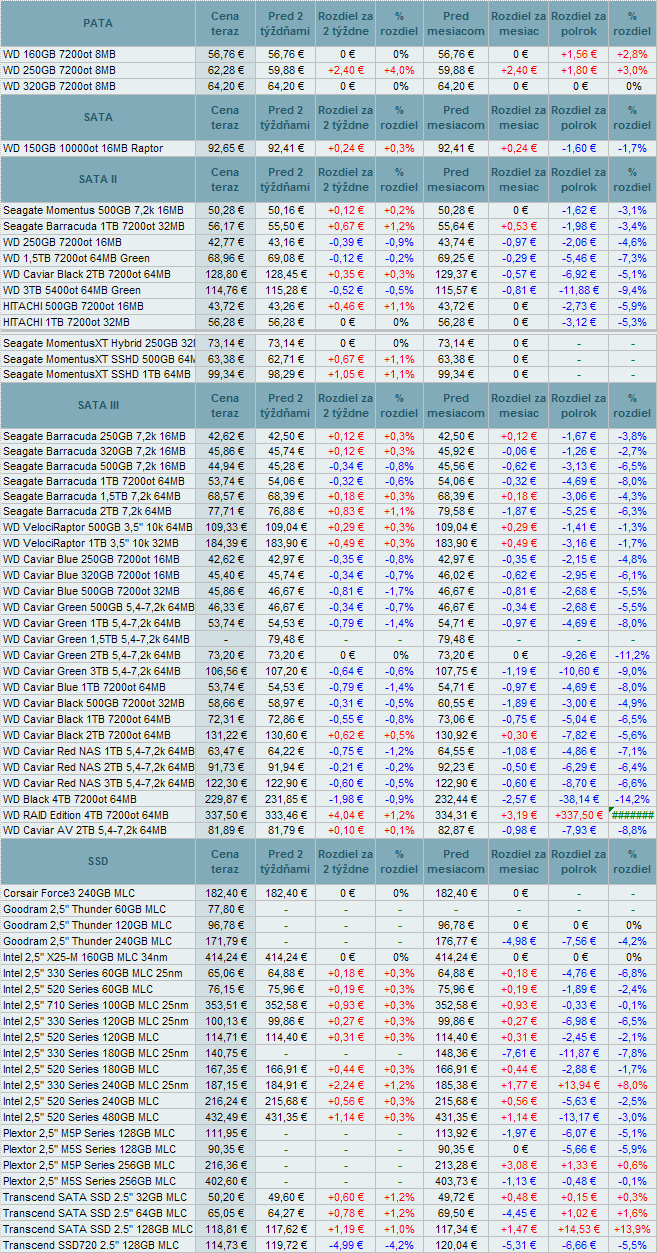Click the 353,51 € Intel 710 Series price
The width and height of the screenshot is (657, 1253).
click(x=225, y=1005)
